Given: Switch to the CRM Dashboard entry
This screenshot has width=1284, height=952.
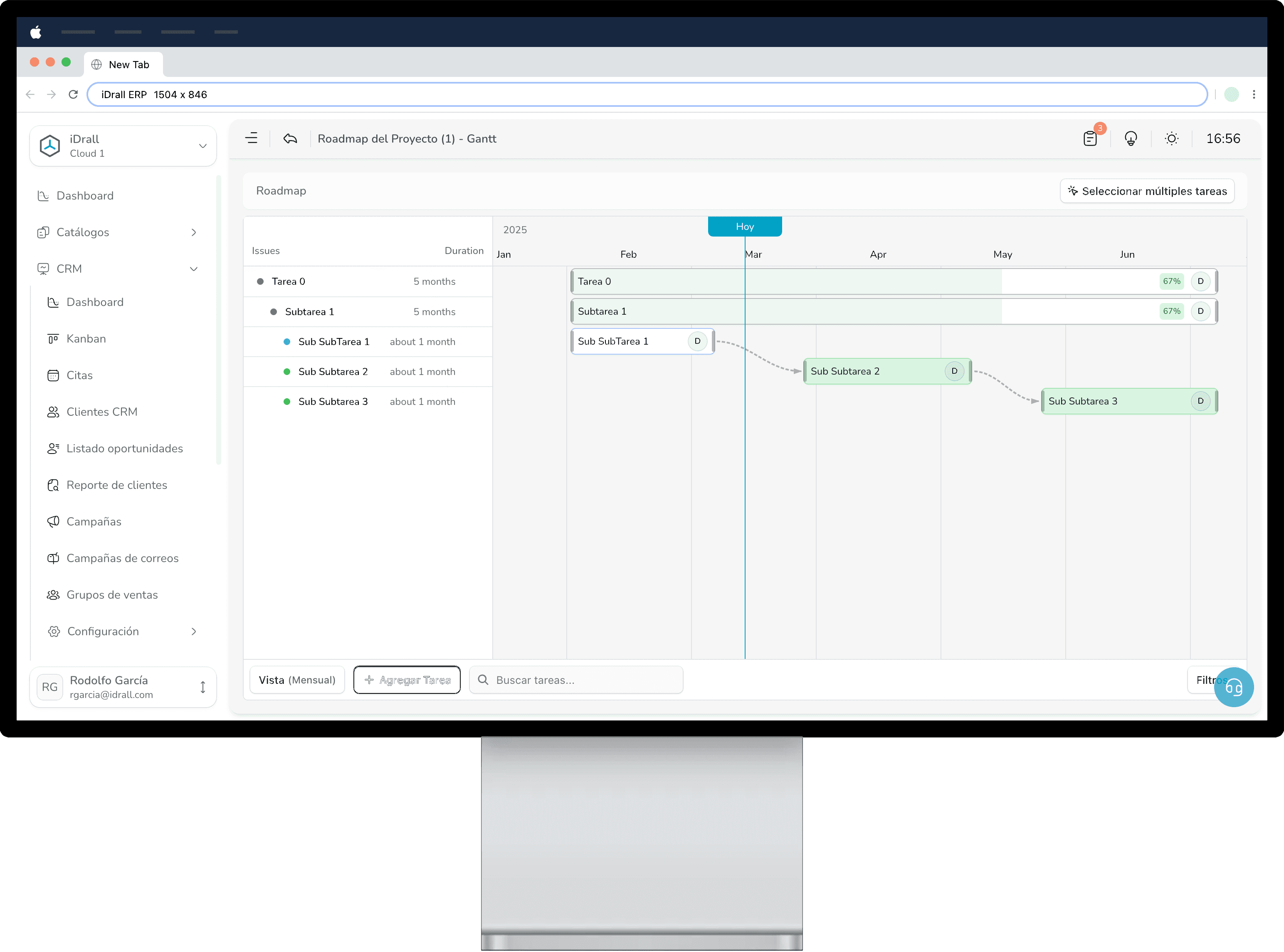Looking at the screenshot, I should [x=95, y=302].
